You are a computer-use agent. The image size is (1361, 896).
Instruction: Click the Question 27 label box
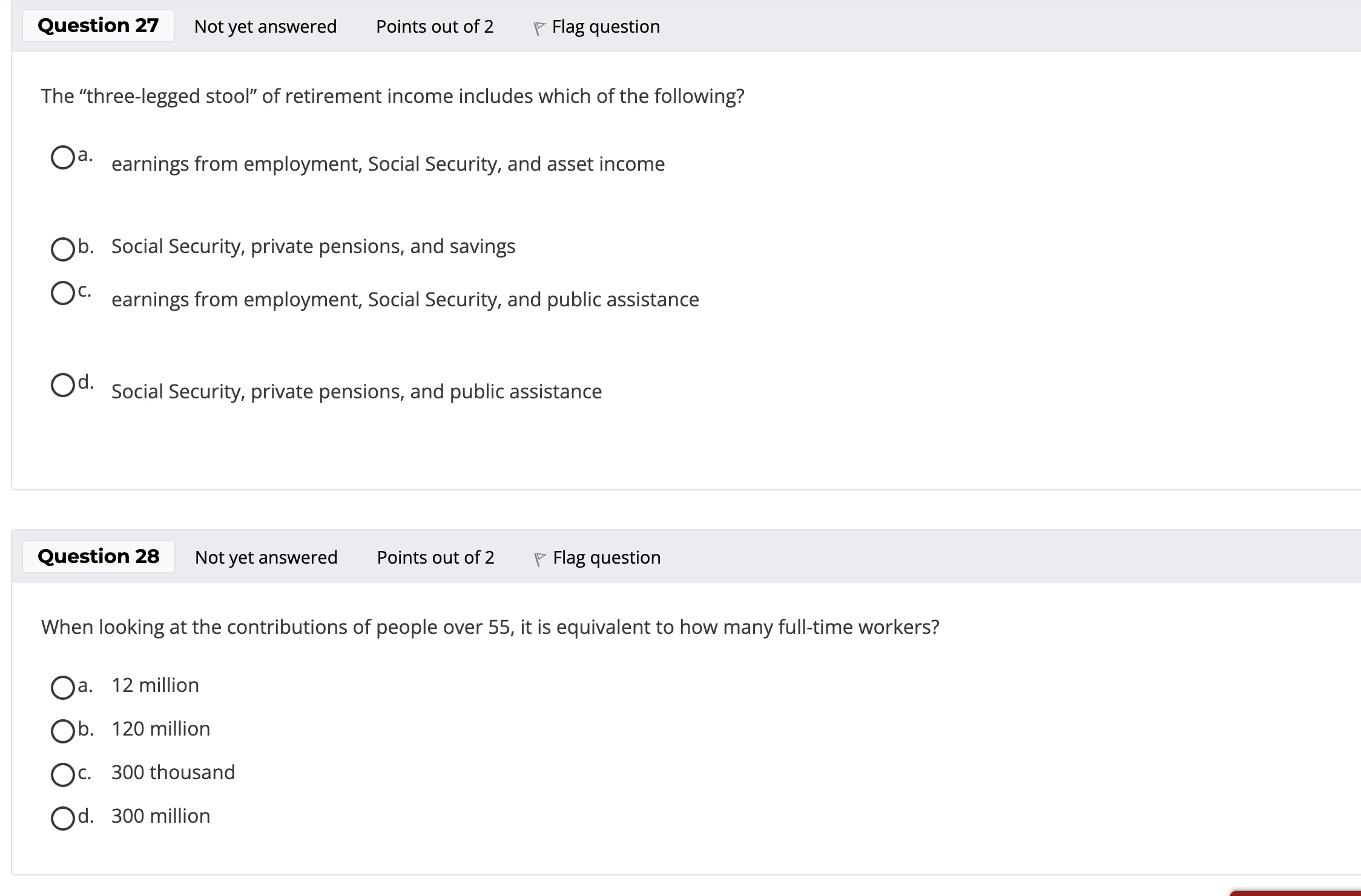coord(98,26)
